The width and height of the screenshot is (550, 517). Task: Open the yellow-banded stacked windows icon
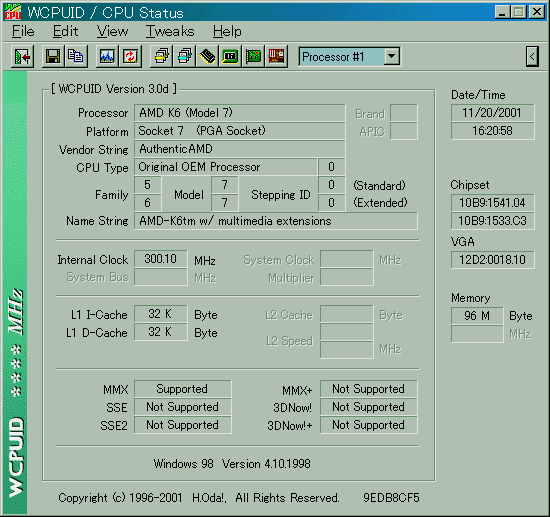161,56
